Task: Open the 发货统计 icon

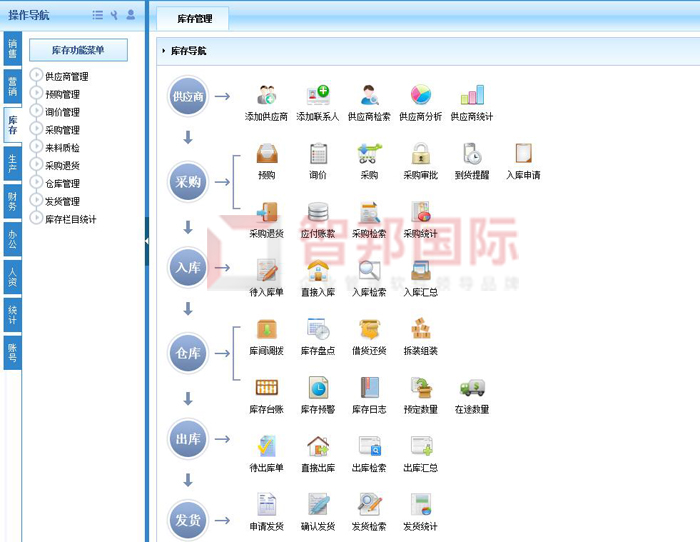Action: pyautogui.click(x=420, y=505)
